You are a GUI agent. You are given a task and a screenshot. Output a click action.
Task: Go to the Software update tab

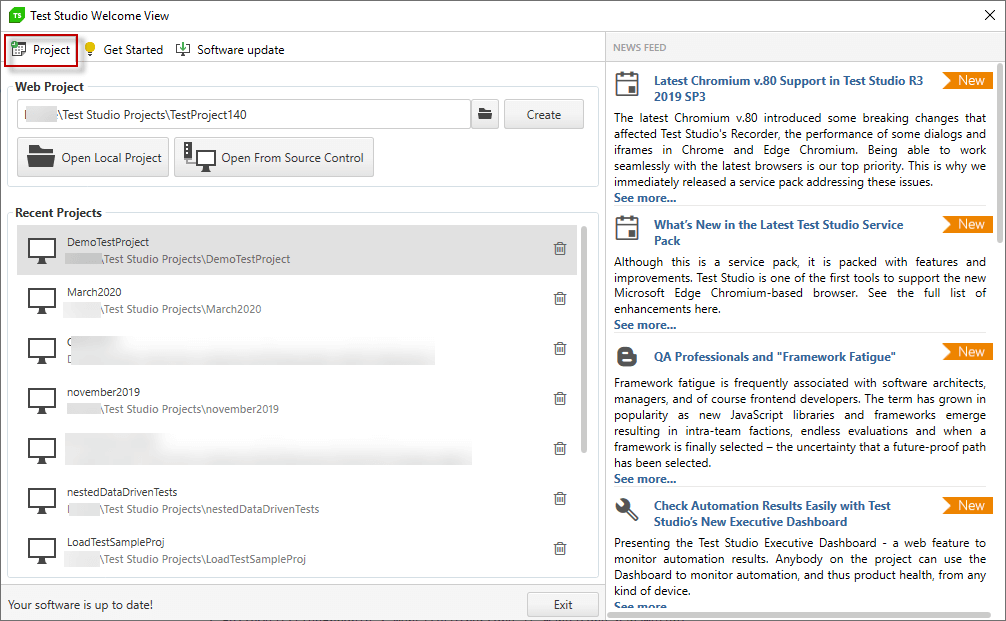coord(230,49)
